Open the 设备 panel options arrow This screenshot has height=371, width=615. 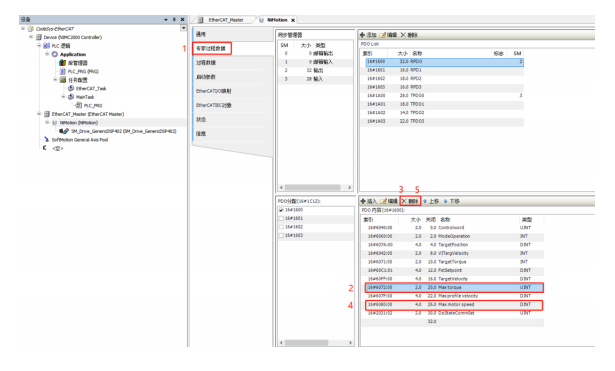(166, 19)
